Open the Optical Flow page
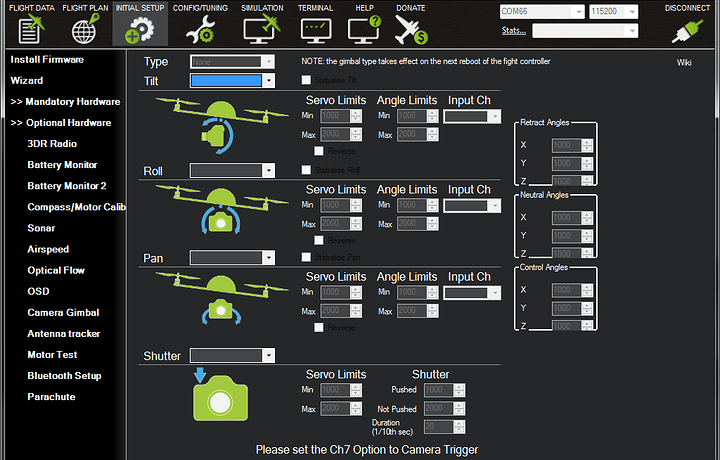Viewport: 720px width, 460px height. (56, 270)
